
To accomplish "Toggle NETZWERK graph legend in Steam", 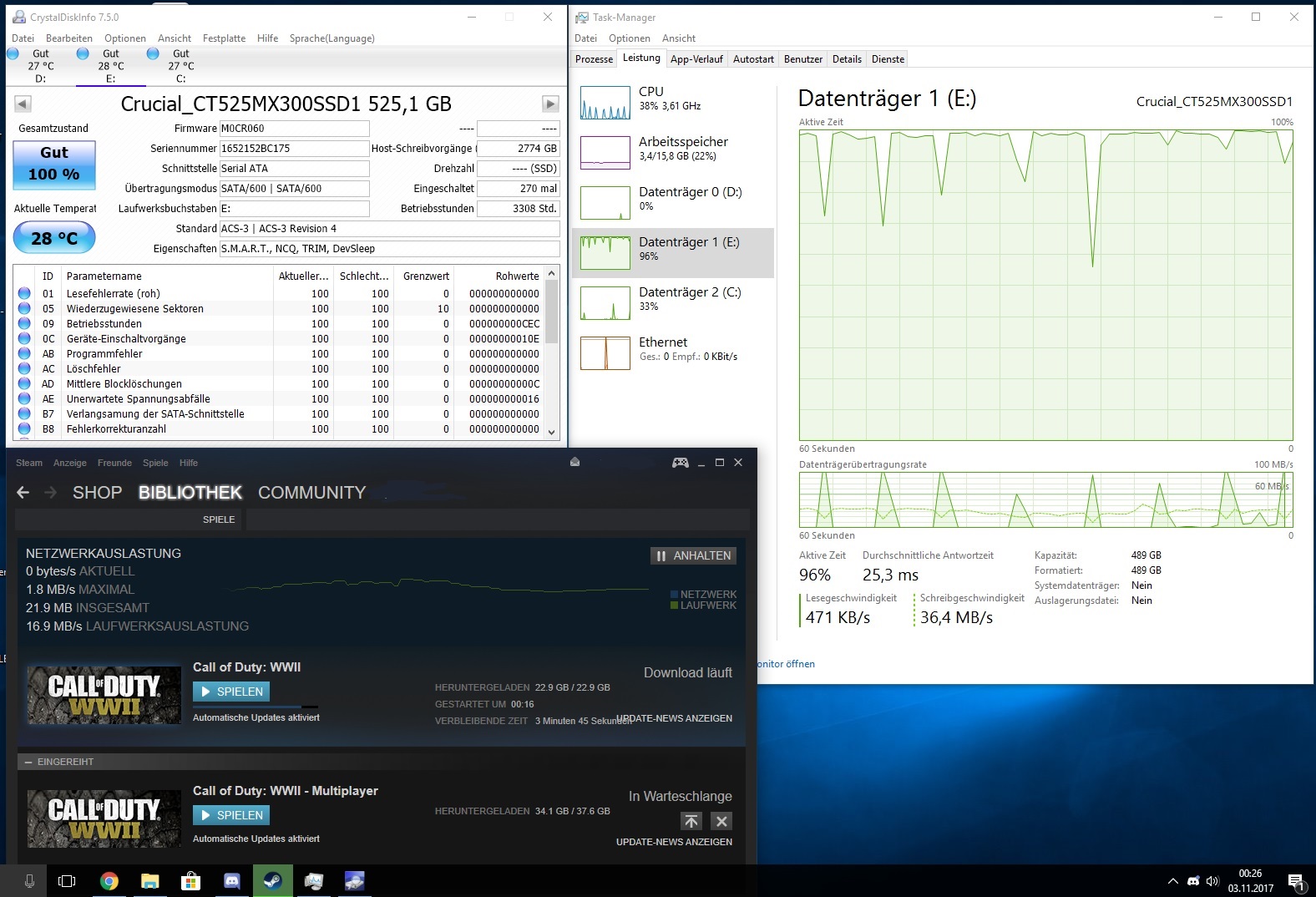I will 703,594.
